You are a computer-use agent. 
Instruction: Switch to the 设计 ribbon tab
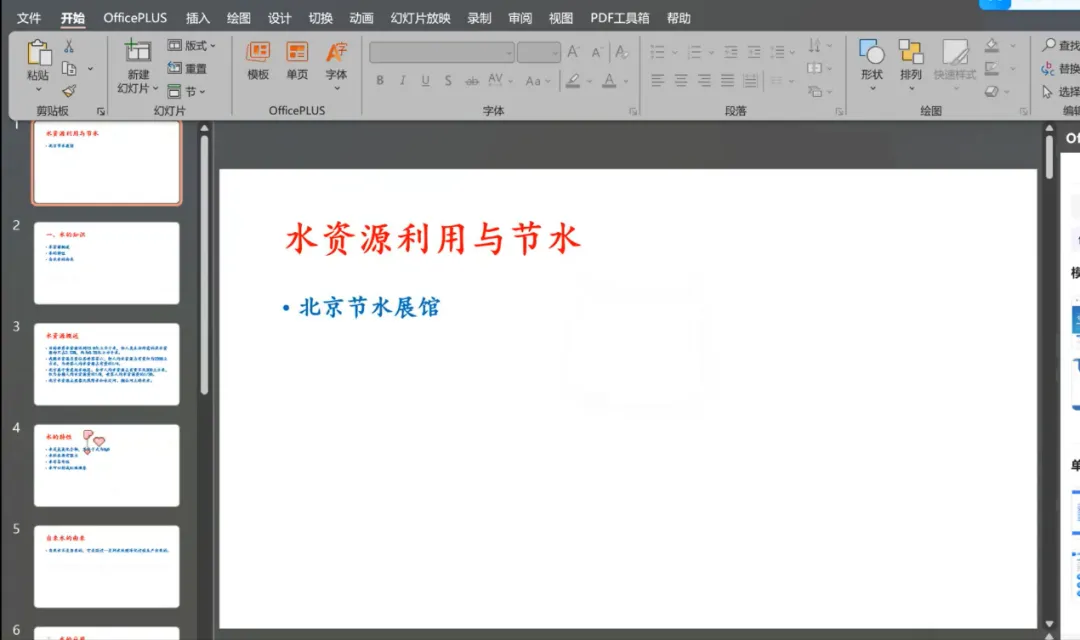pos(279,18)
